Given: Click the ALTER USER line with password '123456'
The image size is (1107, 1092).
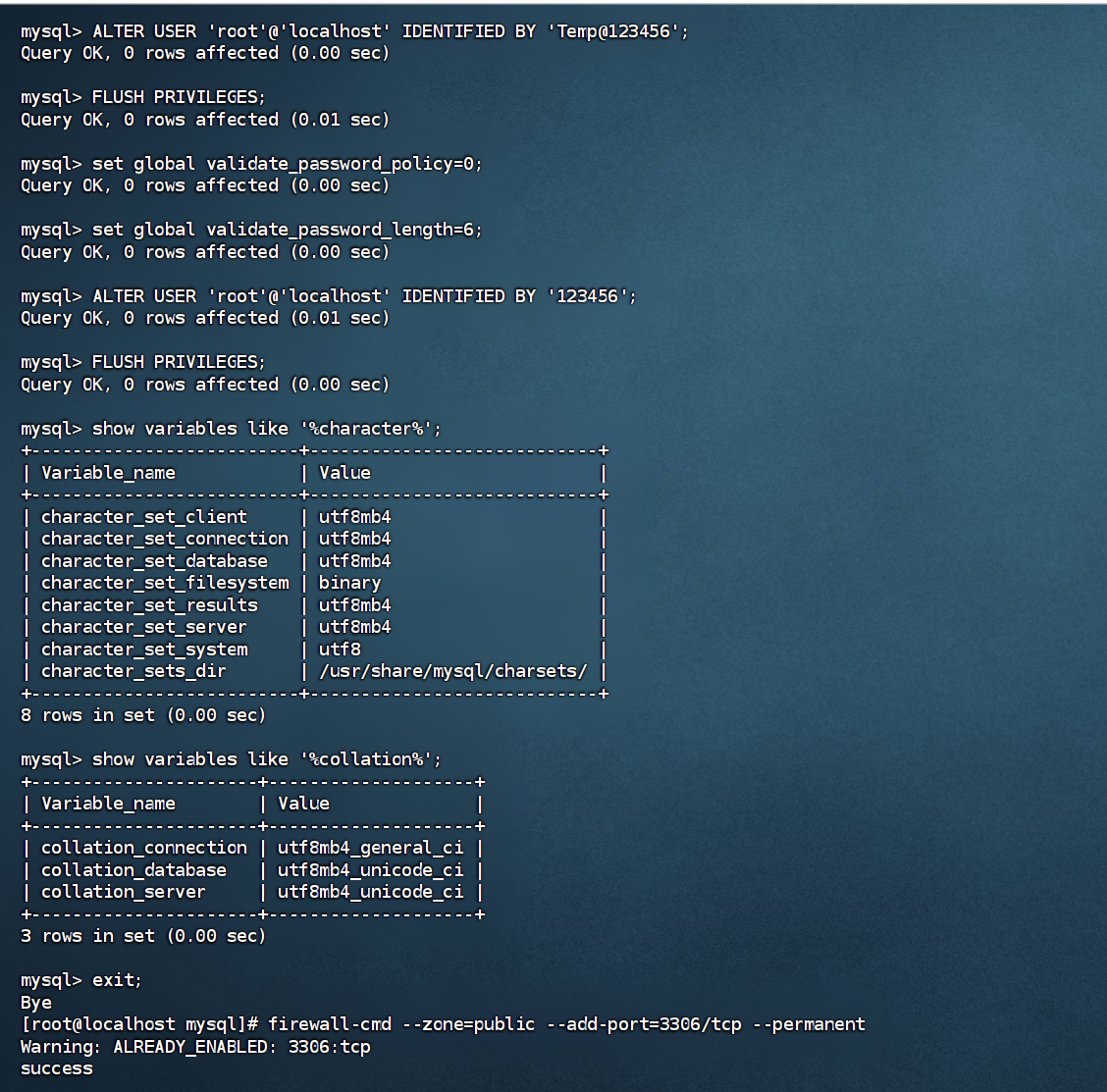Looking at the screenshot, I should tap(329, 296).
